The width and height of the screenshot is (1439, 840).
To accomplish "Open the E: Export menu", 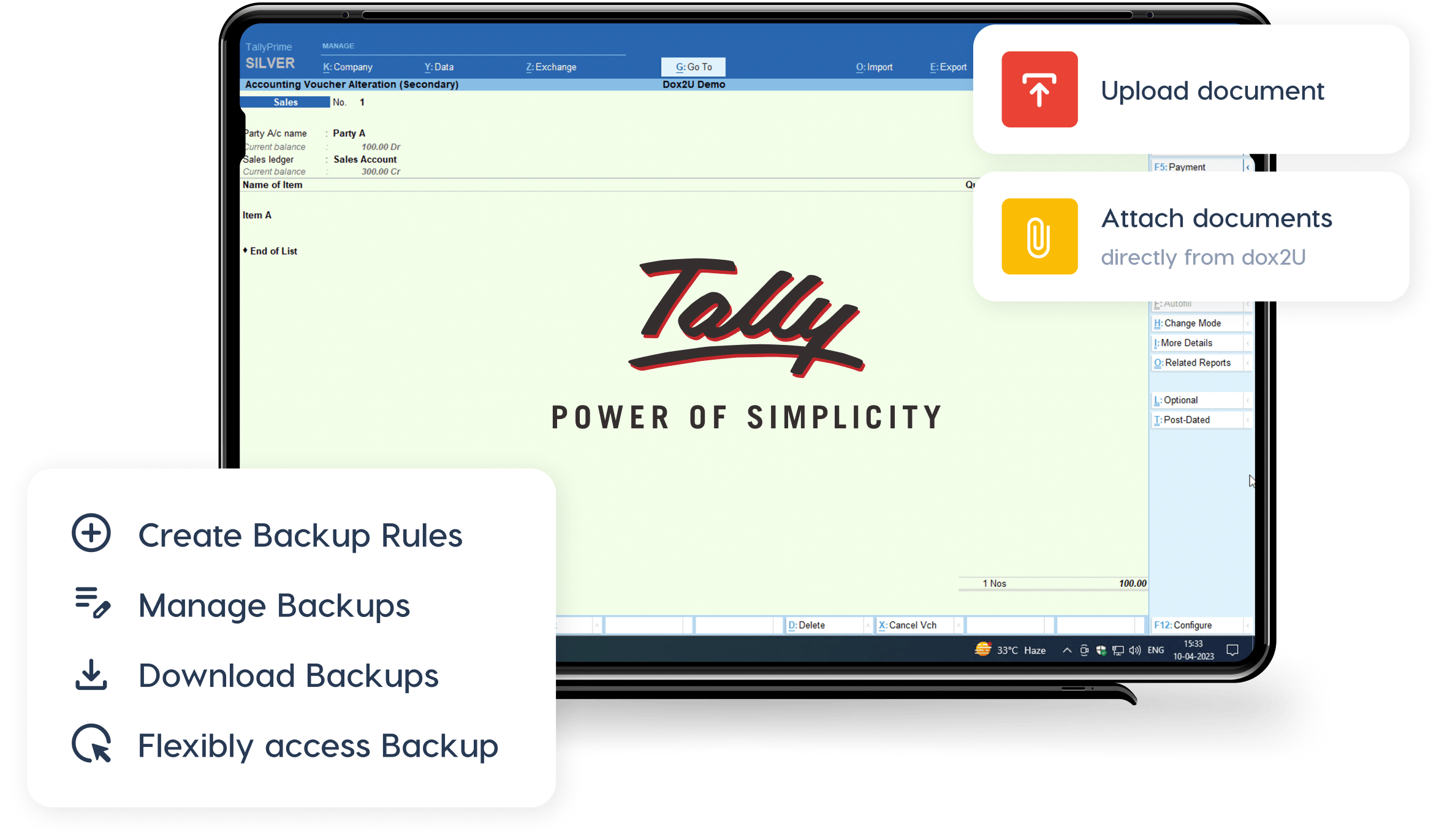I will [948, 67].
